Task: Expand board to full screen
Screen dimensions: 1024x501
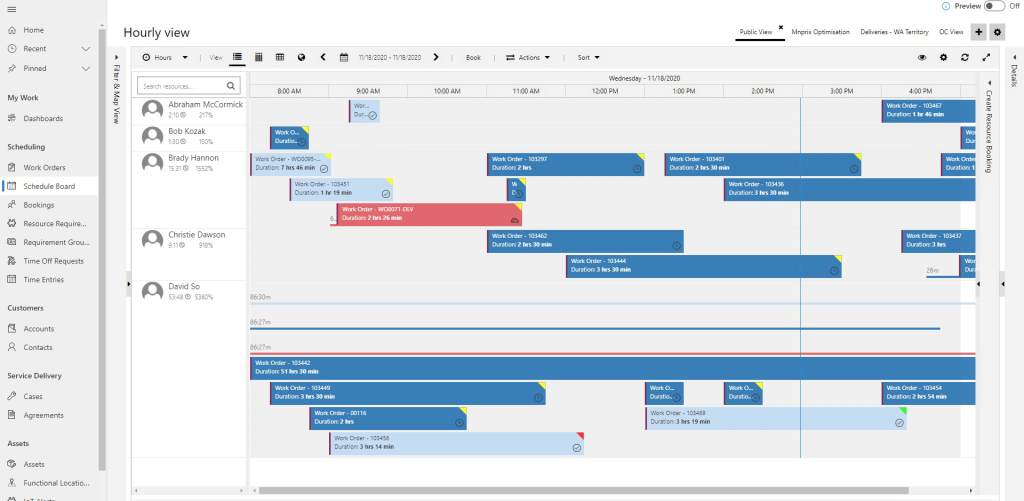Action: (x=986, y=57)
